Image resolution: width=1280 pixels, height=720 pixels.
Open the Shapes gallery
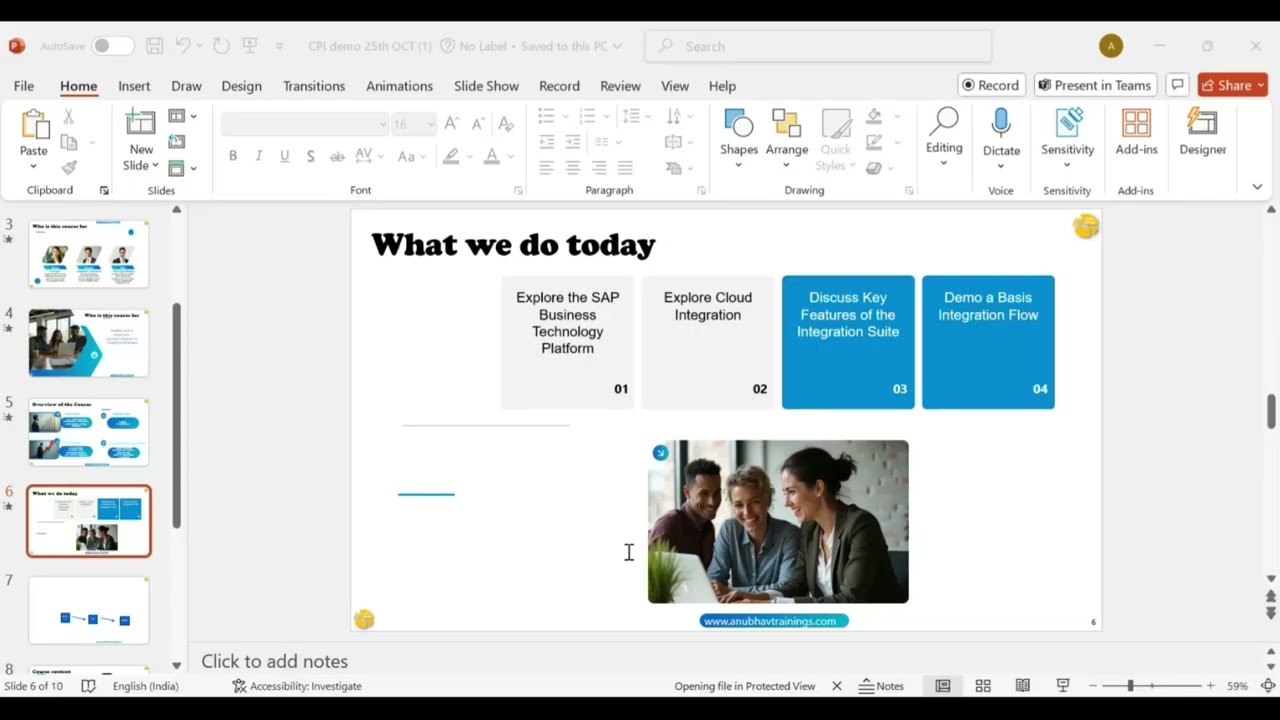739,139
